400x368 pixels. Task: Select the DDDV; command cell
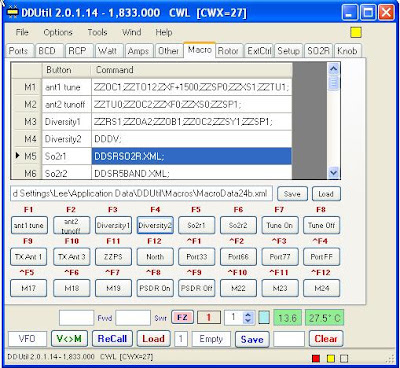192,139
